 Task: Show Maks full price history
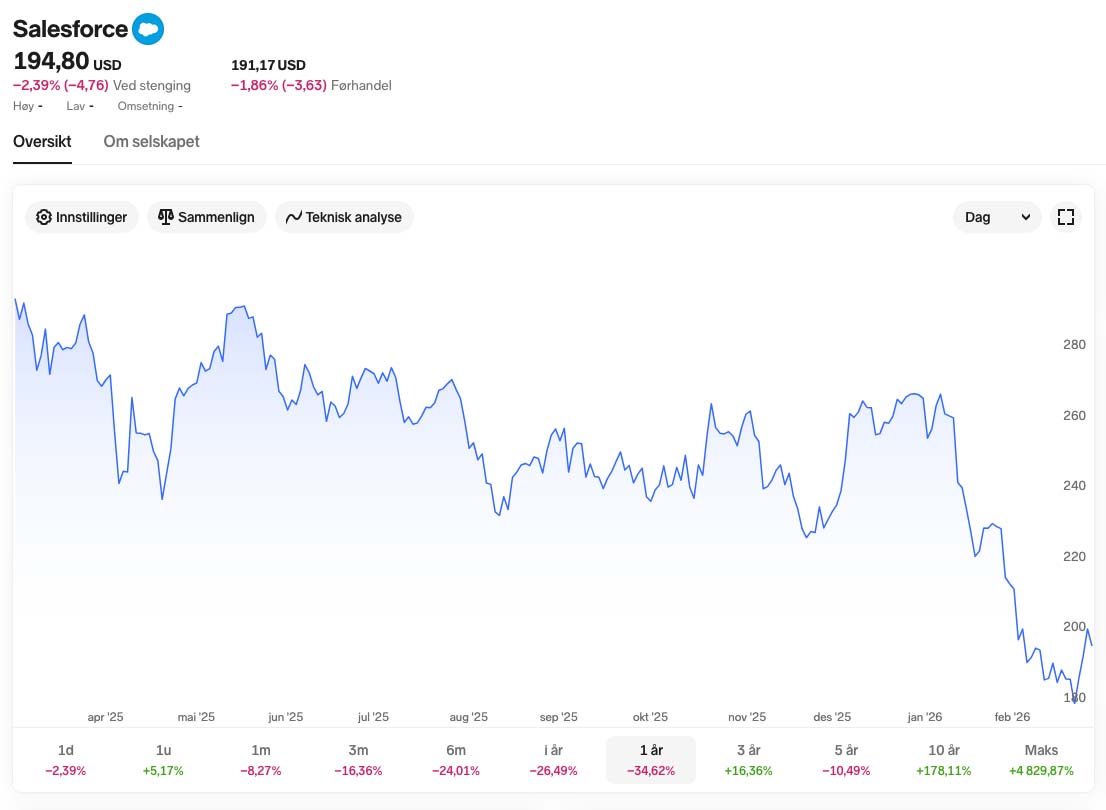pos(1041,760)
